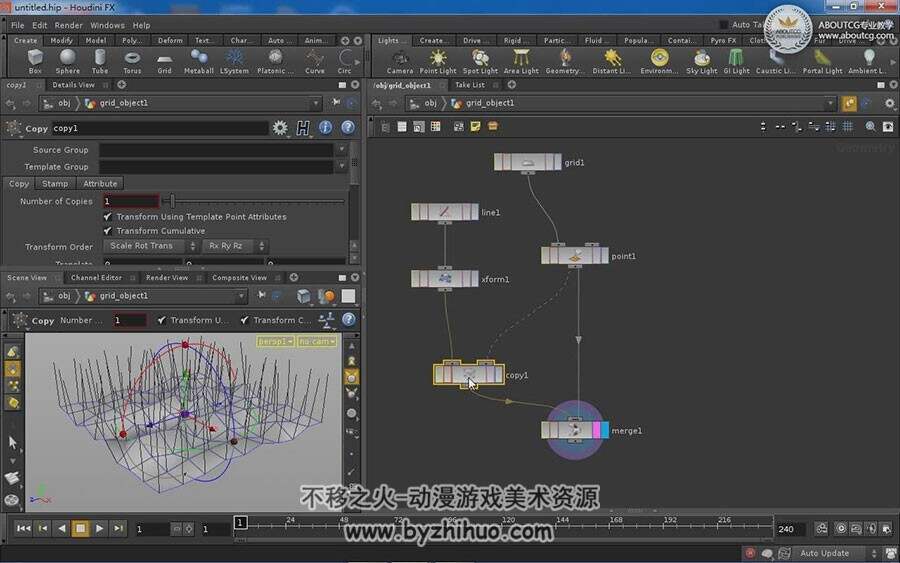Stop playback
Screen dimensions: 900x563
[80, 528]
